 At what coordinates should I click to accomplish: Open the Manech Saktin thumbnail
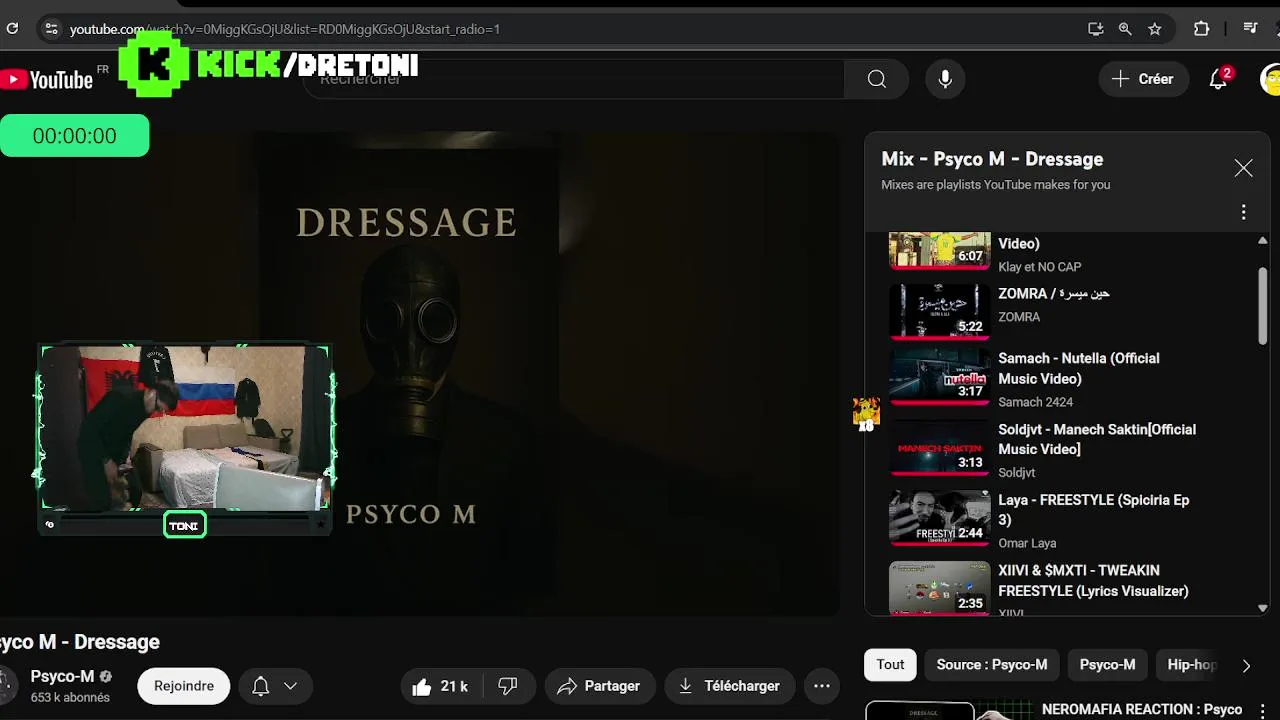[x=940, y=448]
